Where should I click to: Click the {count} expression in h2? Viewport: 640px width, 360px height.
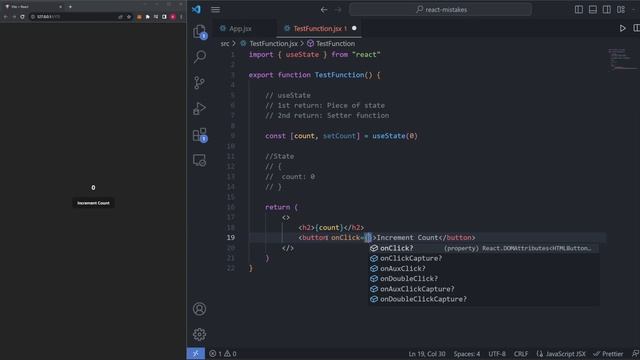click(329, 227)
